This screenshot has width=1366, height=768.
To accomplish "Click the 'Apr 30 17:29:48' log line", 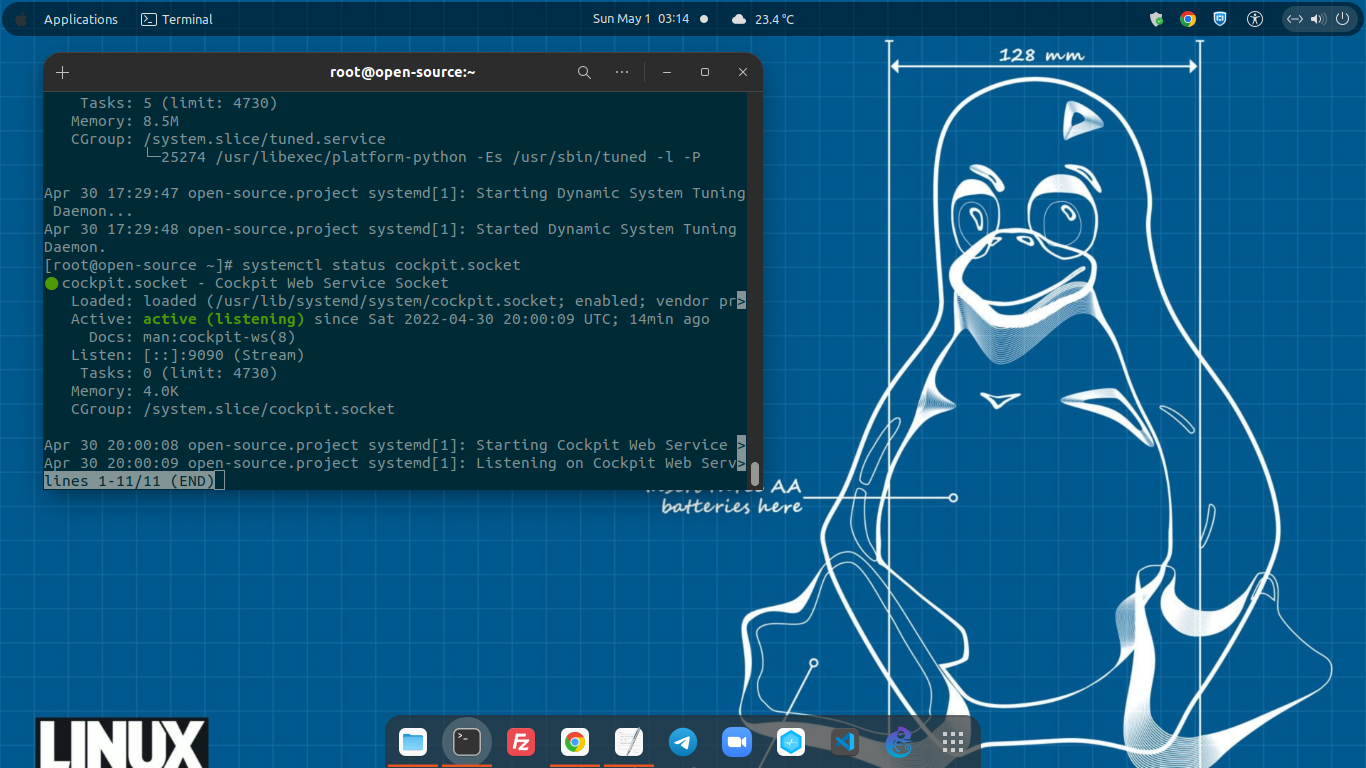I will [x=390, y=238].
